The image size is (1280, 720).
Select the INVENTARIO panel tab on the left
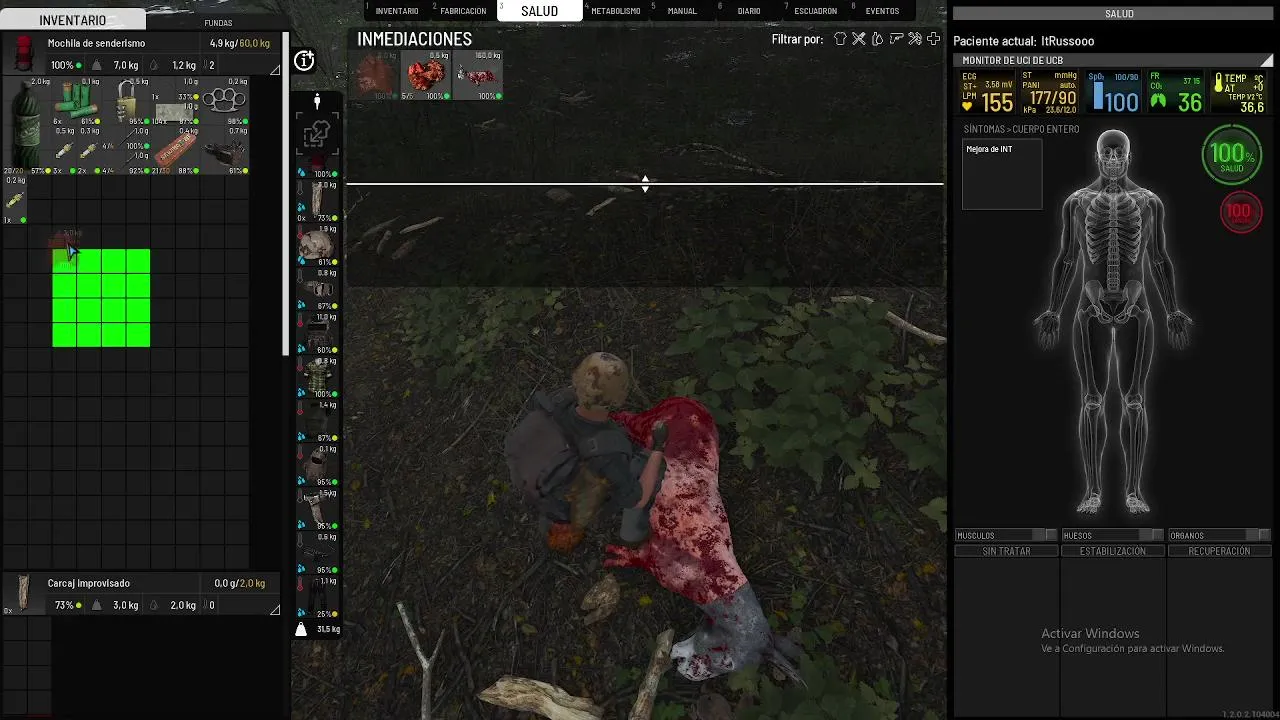point(72,20)
